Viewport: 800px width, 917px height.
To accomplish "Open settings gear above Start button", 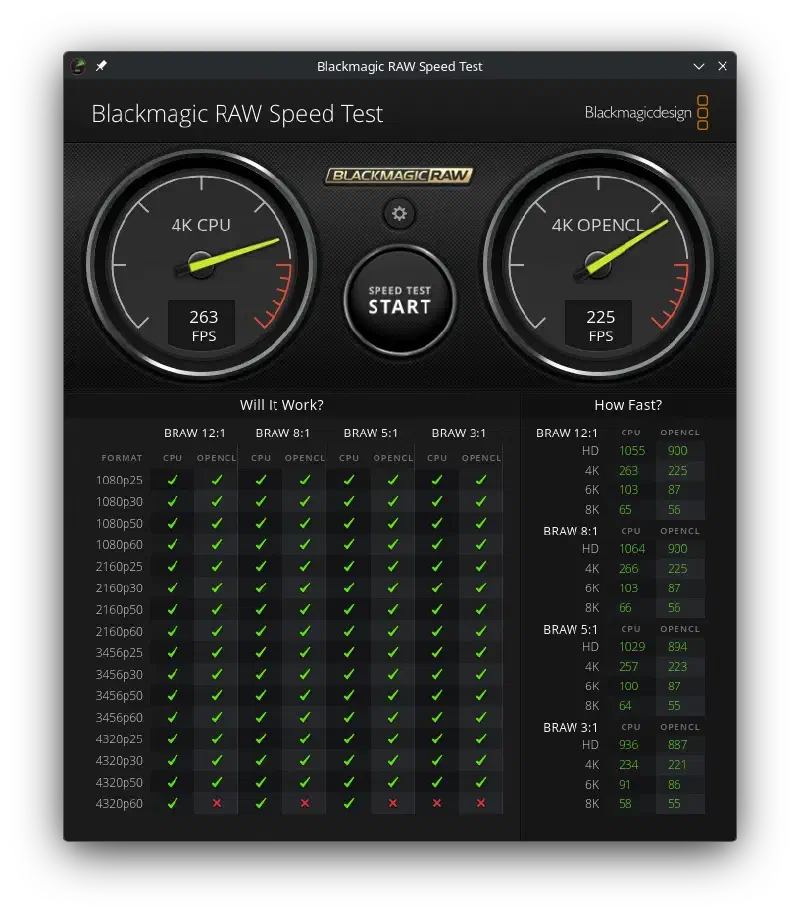I will coord(399,213).
